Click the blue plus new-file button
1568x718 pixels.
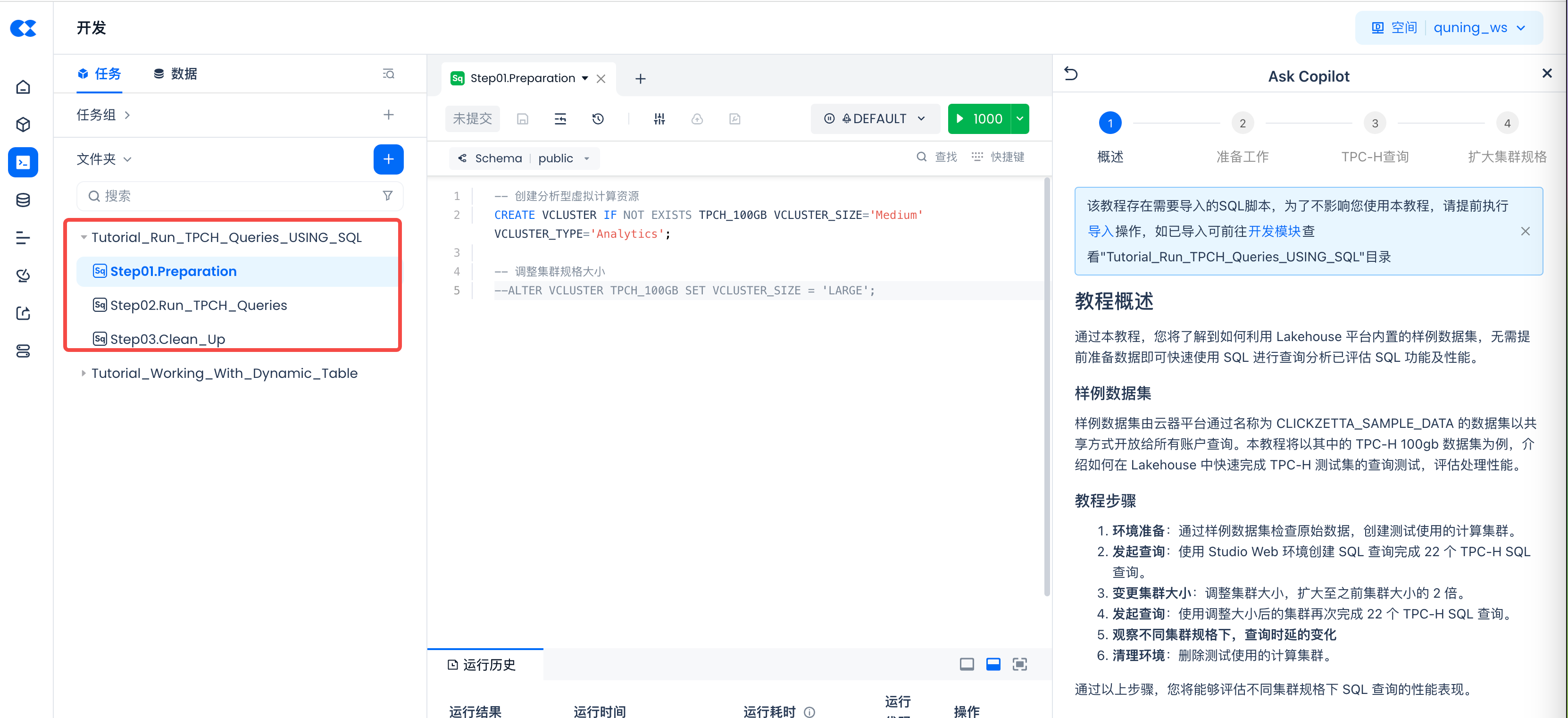[388, 159]
